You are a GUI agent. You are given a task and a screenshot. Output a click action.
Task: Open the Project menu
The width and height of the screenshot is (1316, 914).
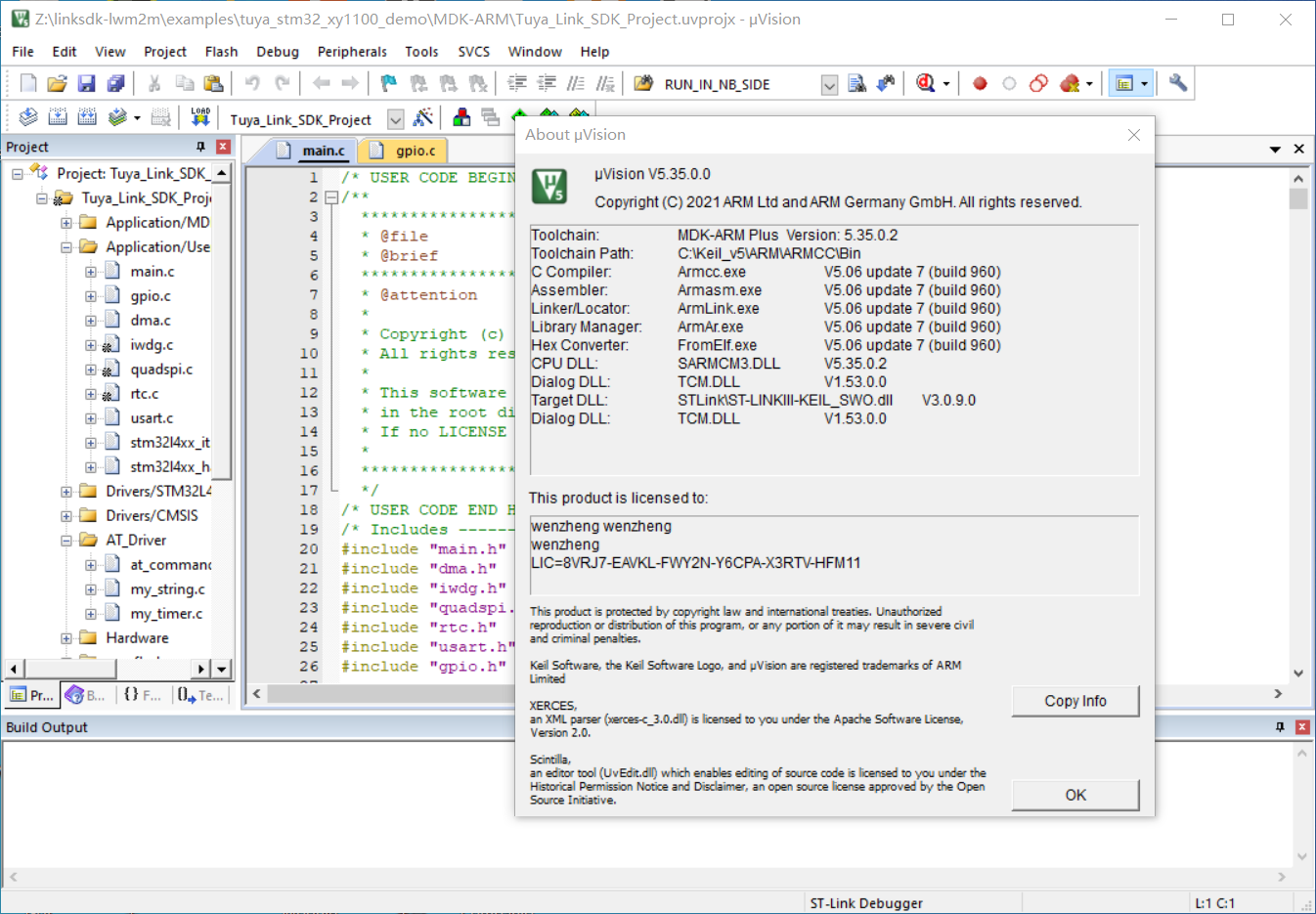165,52
